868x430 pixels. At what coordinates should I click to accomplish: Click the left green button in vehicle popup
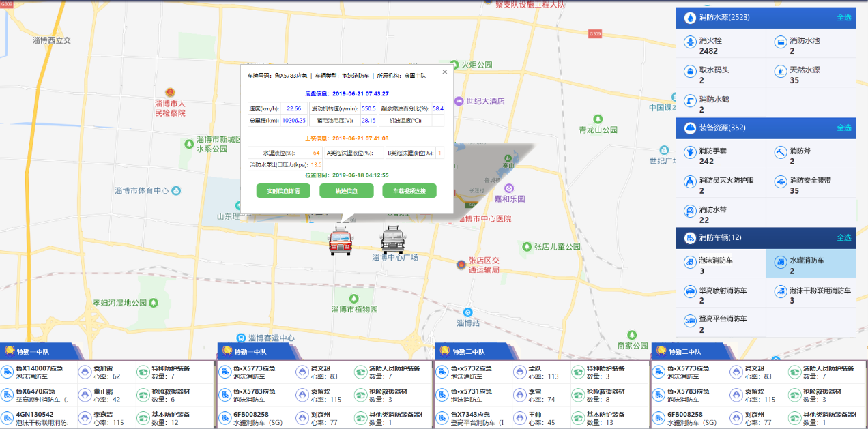pos(283,190)
